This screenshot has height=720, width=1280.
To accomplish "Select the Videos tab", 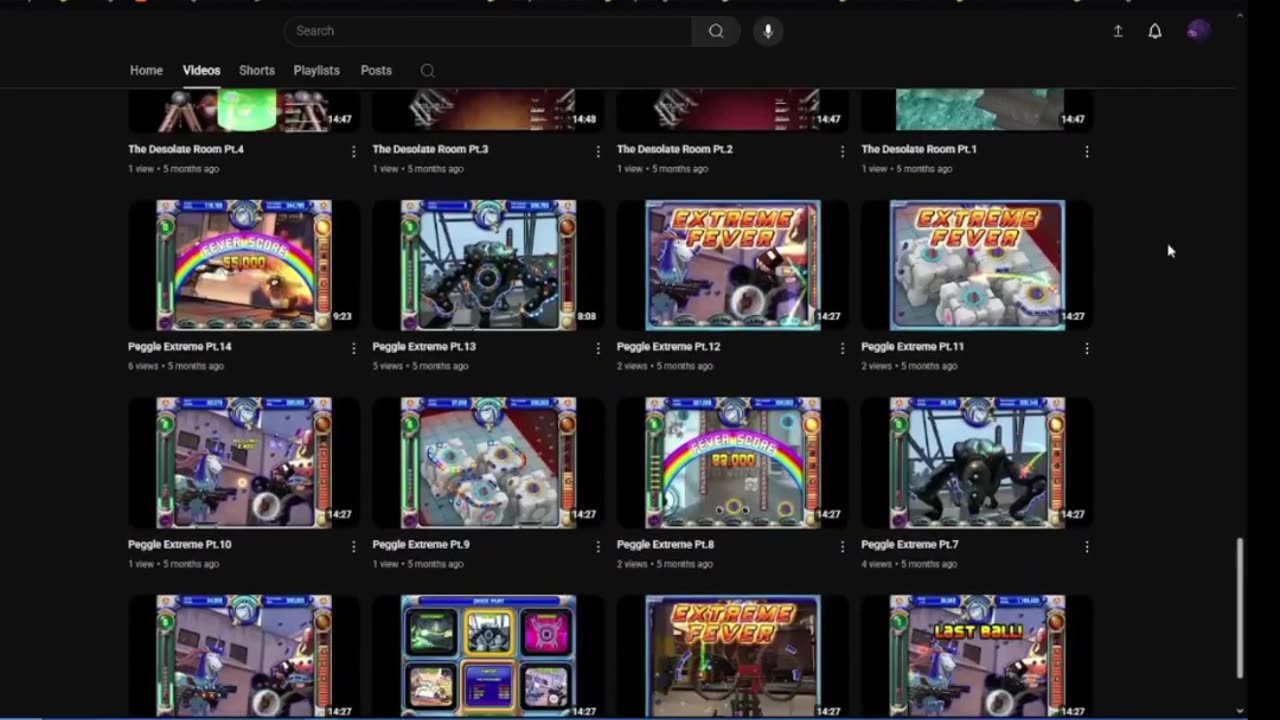I will point(201,71).
